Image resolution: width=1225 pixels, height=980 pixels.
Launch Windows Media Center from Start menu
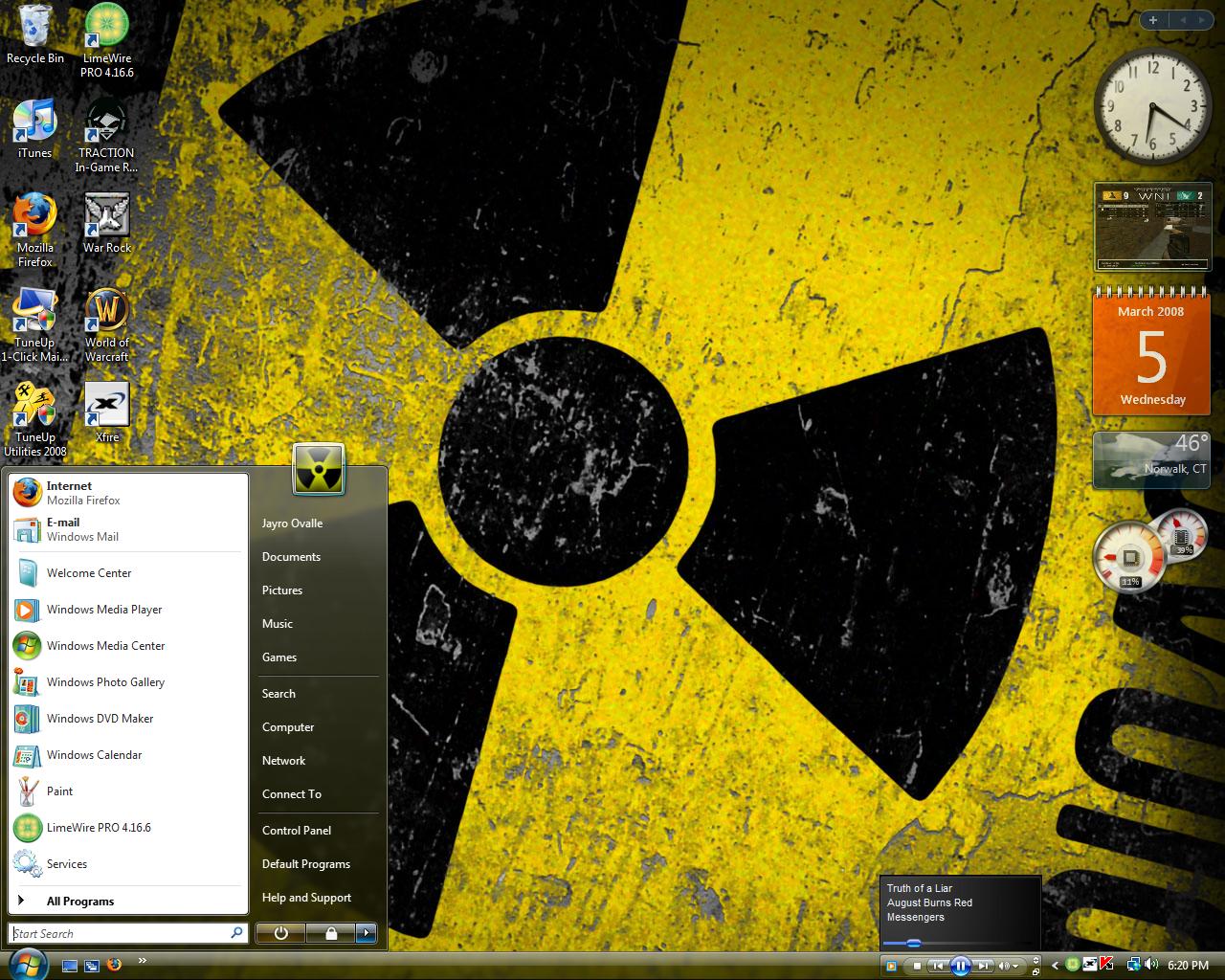pyautogui.click(x=129, y=646)
